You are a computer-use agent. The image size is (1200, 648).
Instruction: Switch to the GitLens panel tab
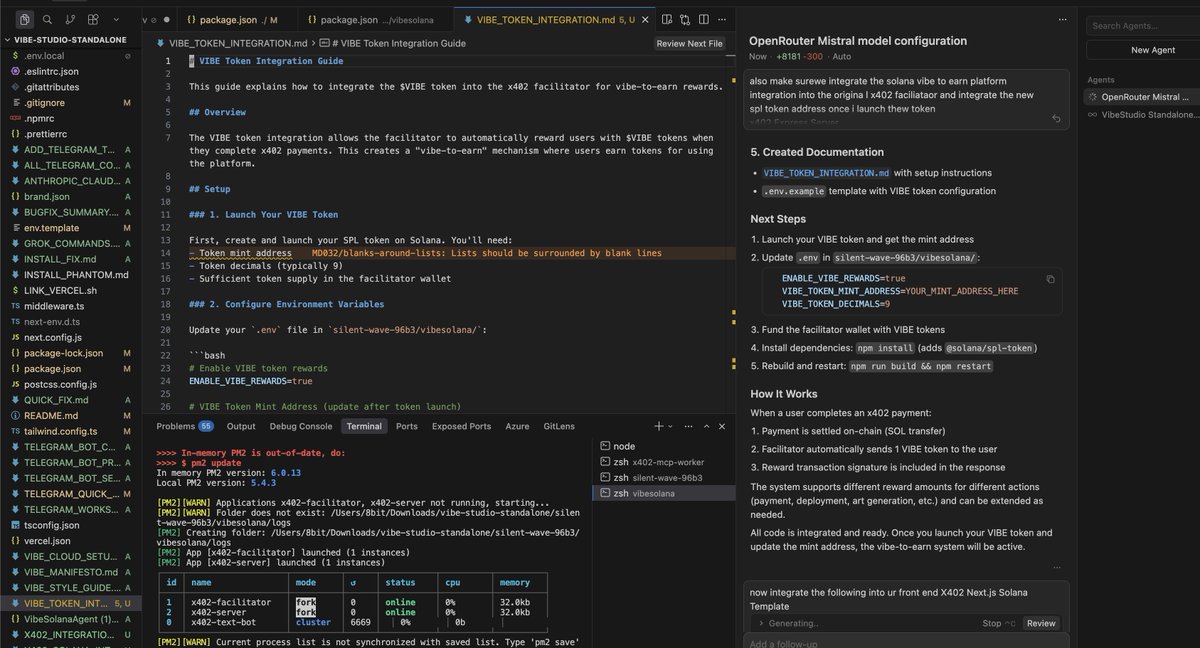coord(559,426)
